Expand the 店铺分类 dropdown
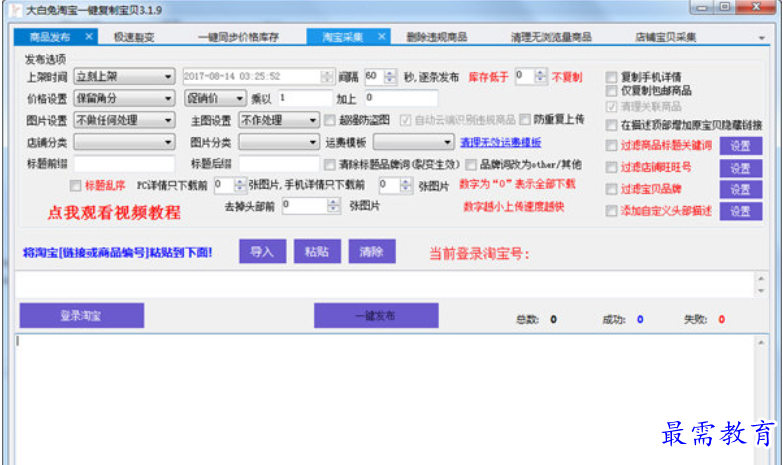This screenshot has height=465, width=783. click(124, 142)
